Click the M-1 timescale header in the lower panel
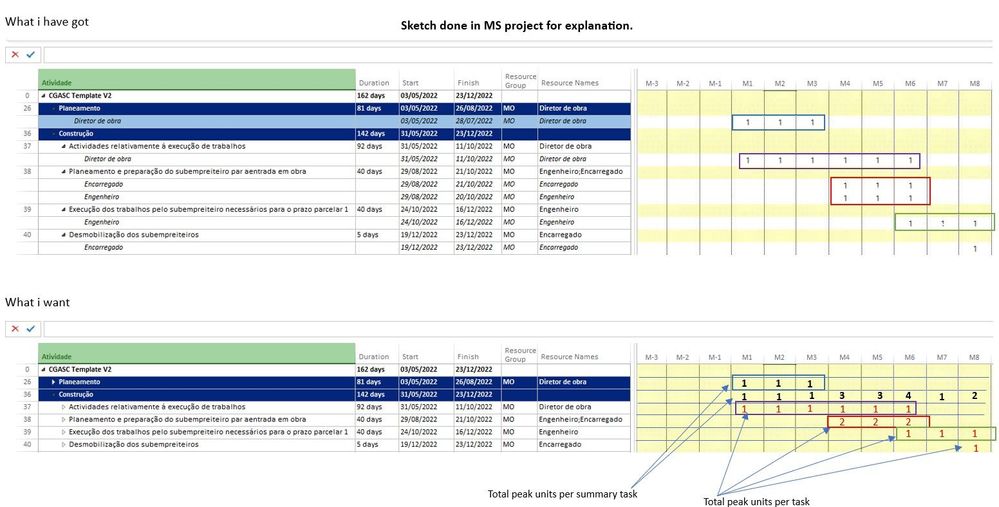Viewport: 999px width, 507px height. tap(715, 358)
